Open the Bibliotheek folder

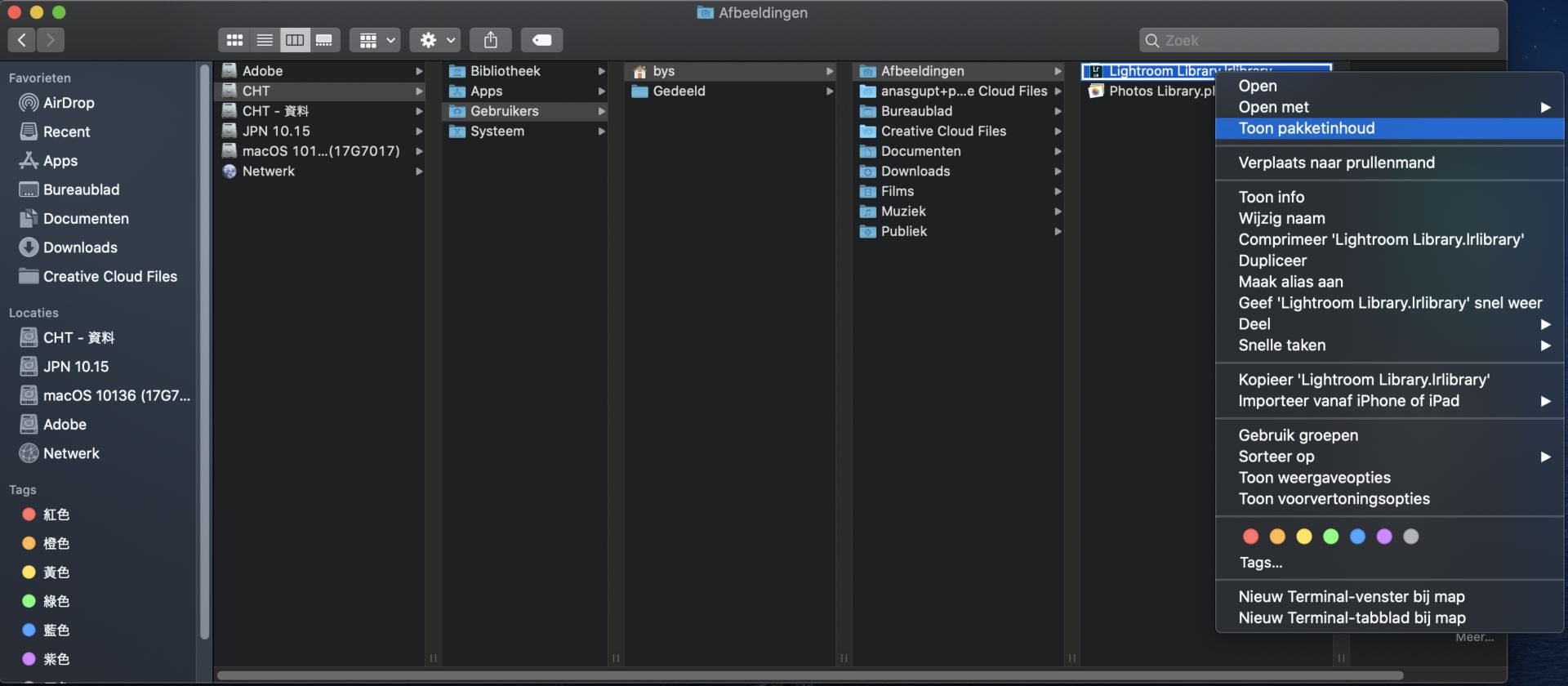525,71
